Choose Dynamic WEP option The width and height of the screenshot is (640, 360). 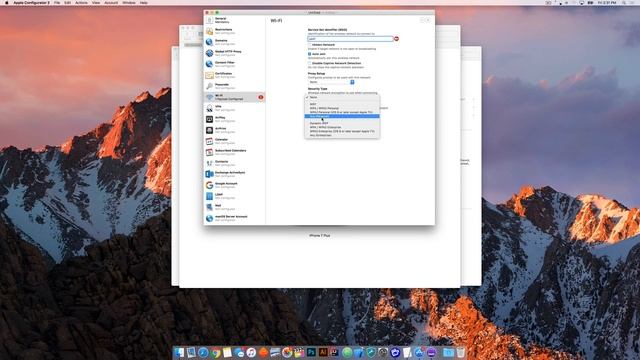[342, 123]
